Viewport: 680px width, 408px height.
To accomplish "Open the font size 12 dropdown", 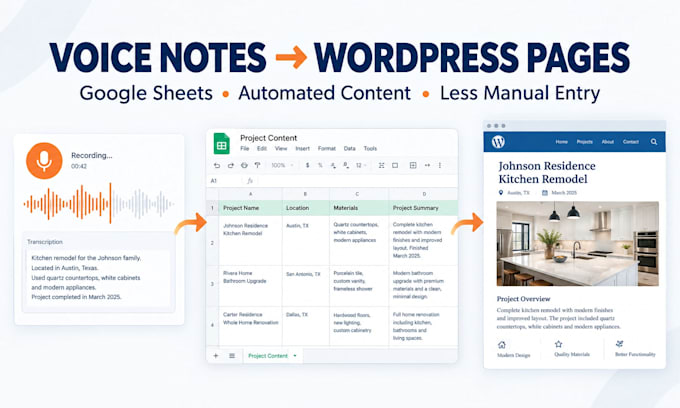I will (361, 165).
